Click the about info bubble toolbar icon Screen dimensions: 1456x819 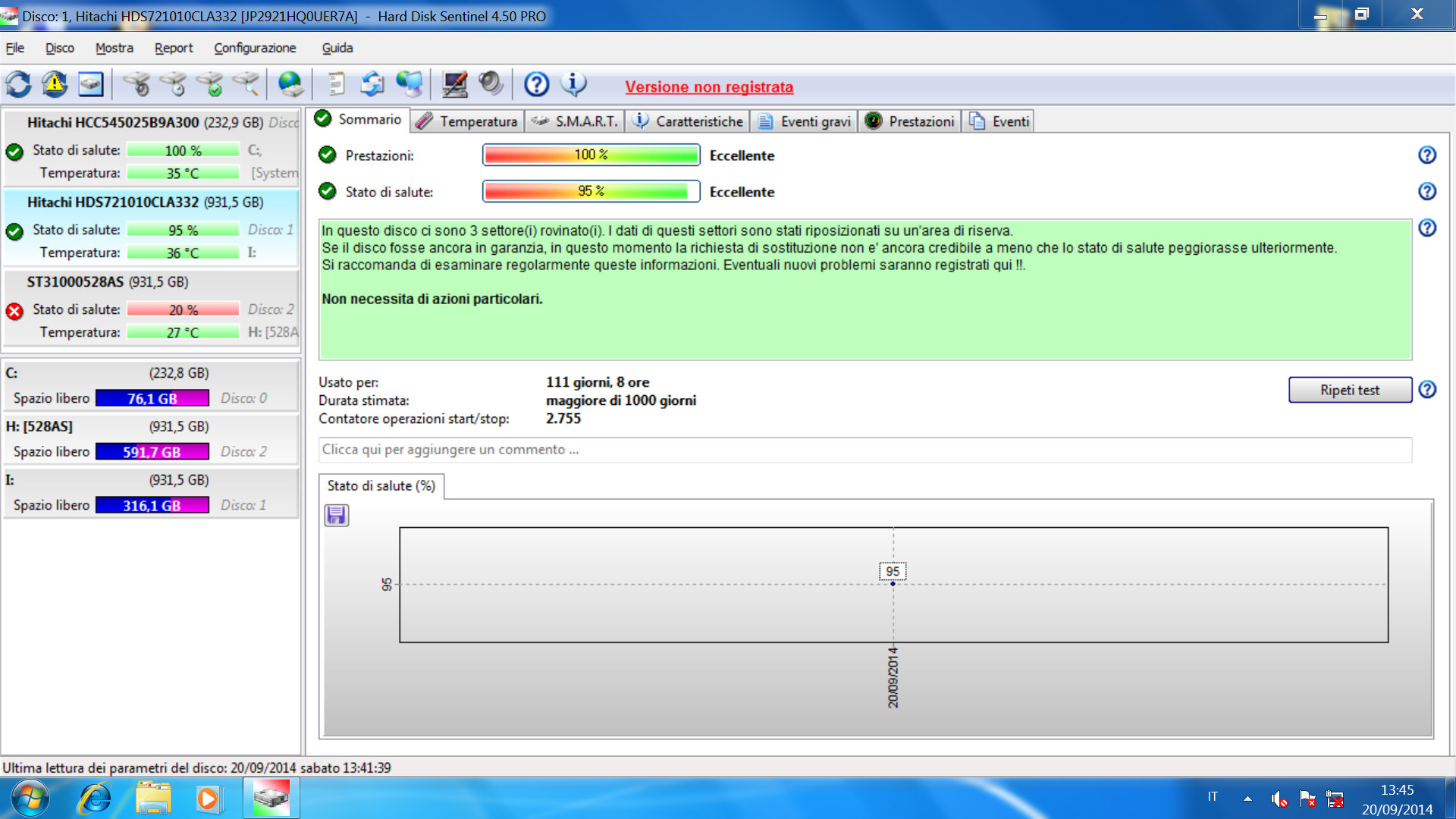tap(573, 84)
